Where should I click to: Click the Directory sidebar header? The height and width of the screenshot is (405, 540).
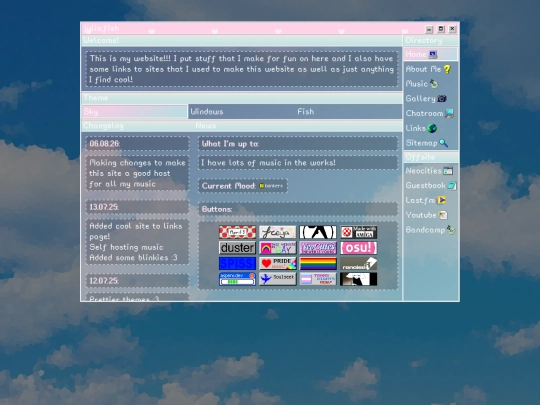[x=431, y=40]
